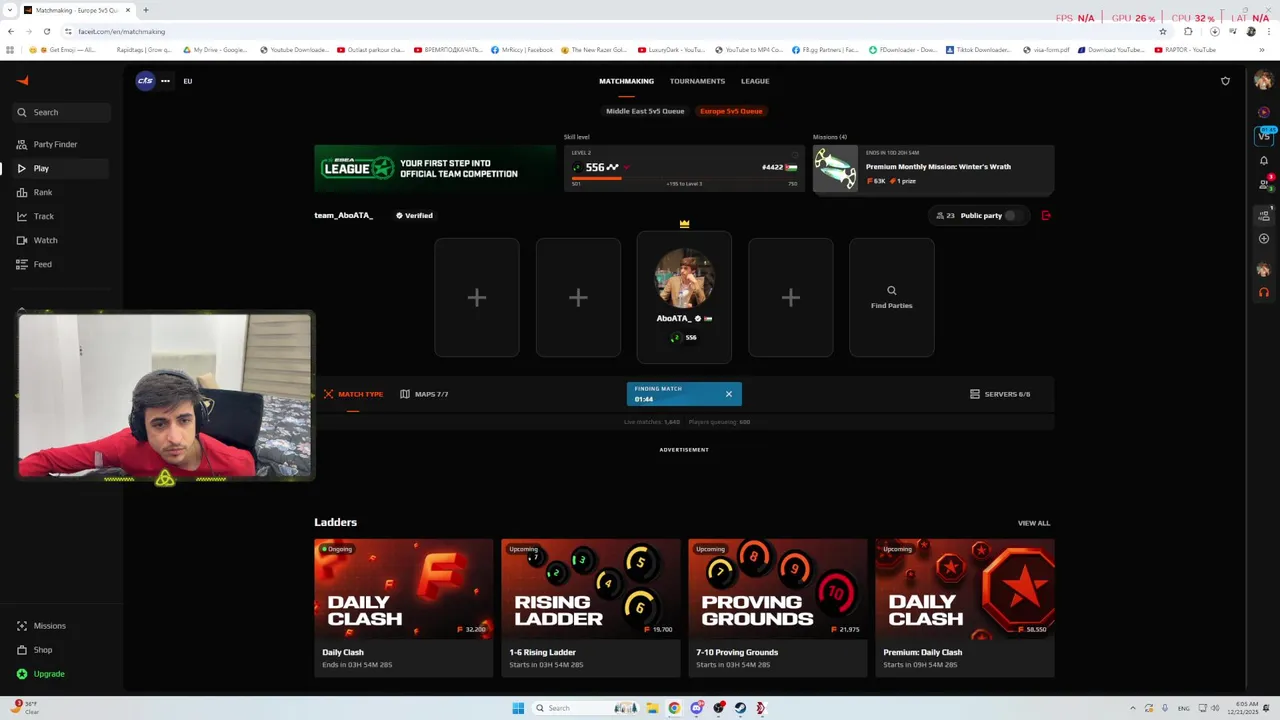Open the notifications bell
This screenshot has width=1280, height=720.
click(x=1264, y=160)
